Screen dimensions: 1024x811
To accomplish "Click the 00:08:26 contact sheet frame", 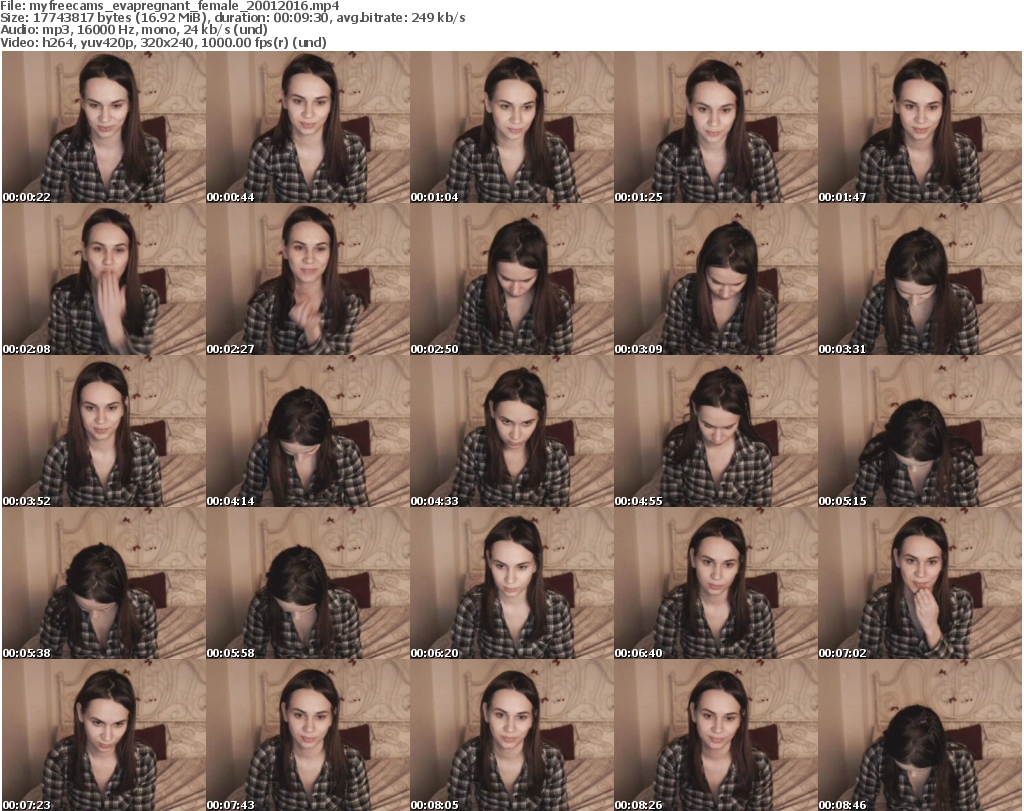I will 716,735.
